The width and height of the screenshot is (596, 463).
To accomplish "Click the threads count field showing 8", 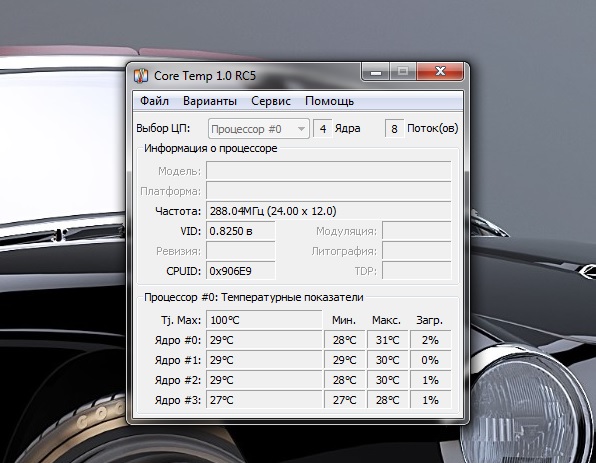I will coord(394,129).
